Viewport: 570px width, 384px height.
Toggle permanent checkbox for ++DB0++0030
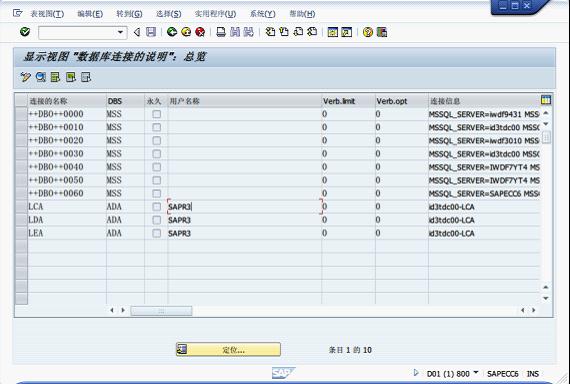pyautogui.click(x=156, y=154)
